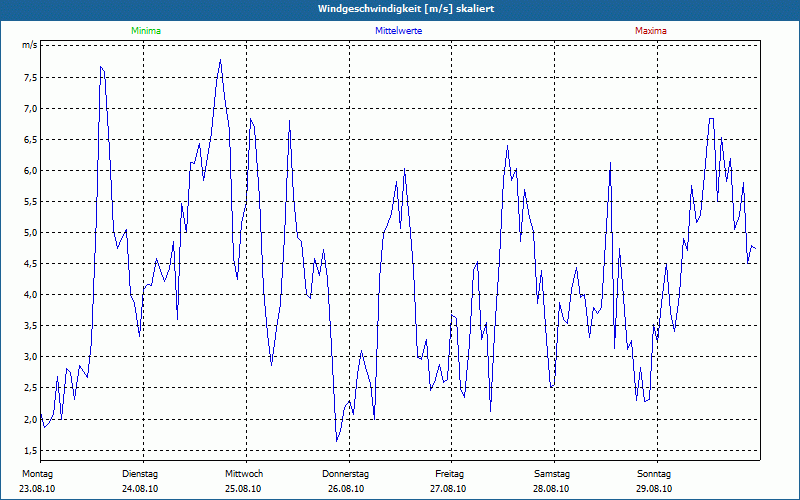This screenshot has width=800, height=500.
Task: Click the 3,0 value on y-axis
Action: 30,357
